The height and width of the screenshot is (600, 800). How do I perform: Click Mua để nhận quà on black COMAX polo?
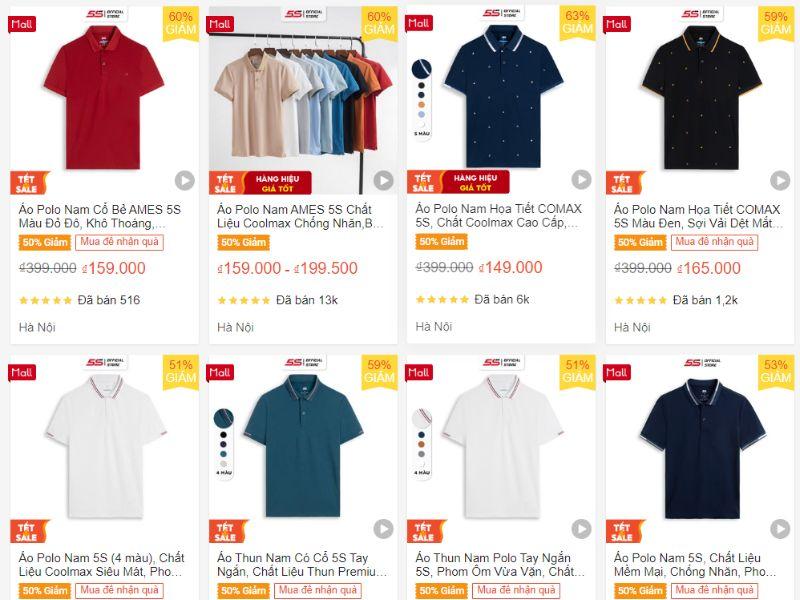point(714,242)
